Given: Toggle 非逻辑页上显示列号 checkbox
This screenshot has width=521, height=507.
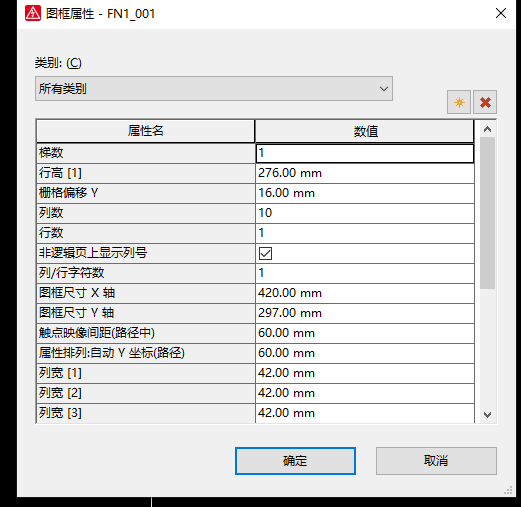Looking at the screenshot, I should click(x=265, y=253).
